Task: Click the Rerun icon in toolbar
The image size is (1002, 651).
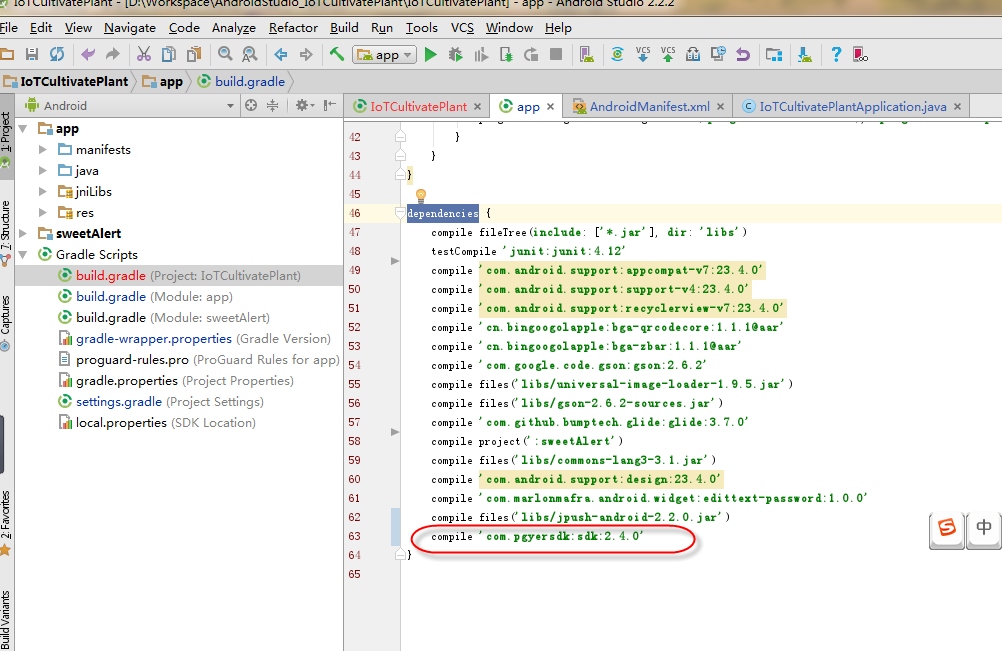Action: point(531,55)
